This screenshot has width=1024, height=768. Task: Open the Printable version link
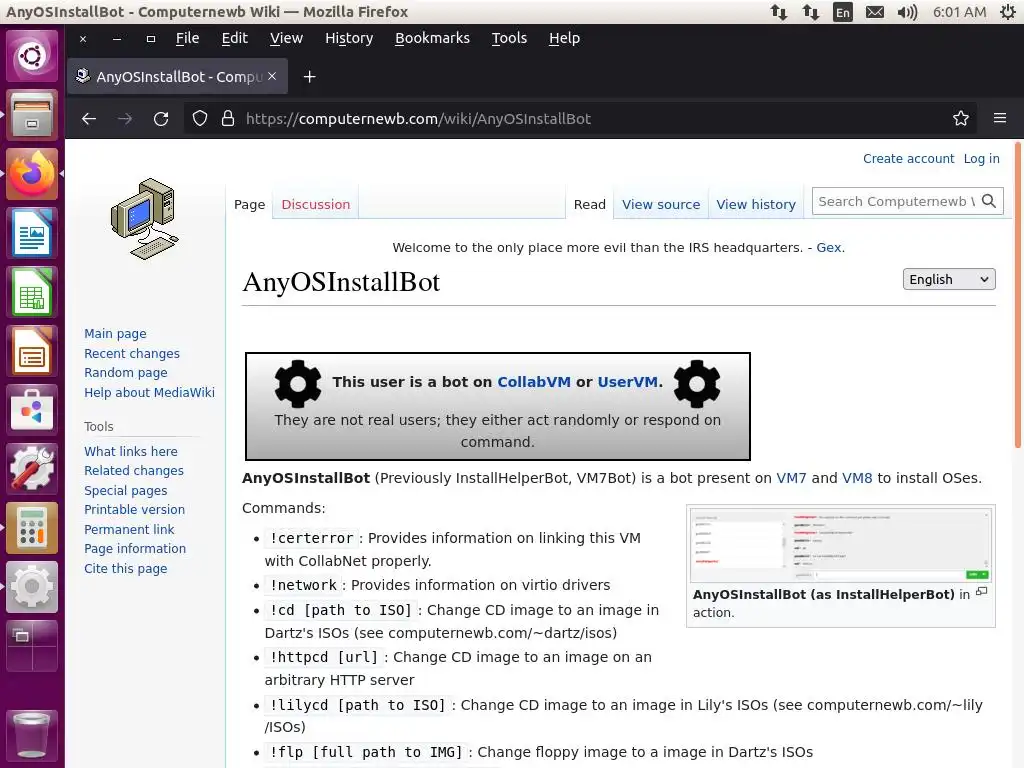click(x=134, y=509)
